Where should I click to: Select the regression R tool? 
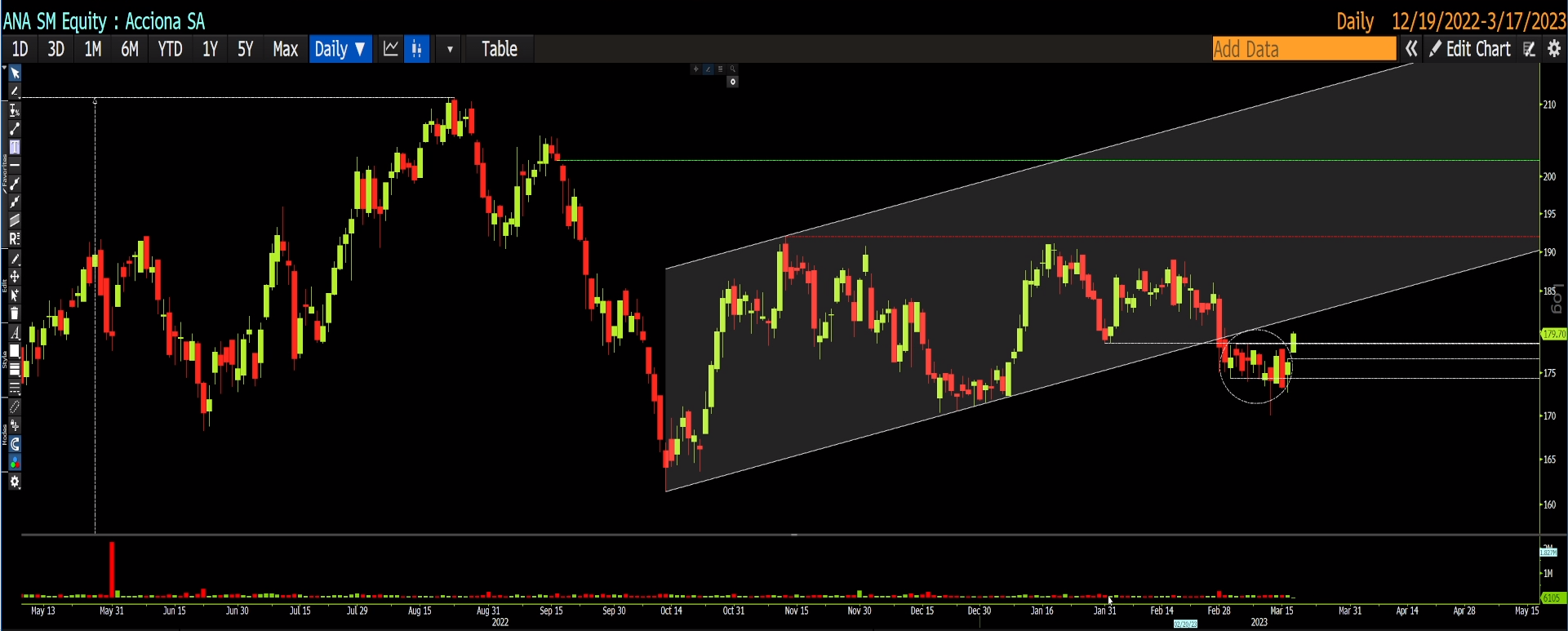pos(15,238)
